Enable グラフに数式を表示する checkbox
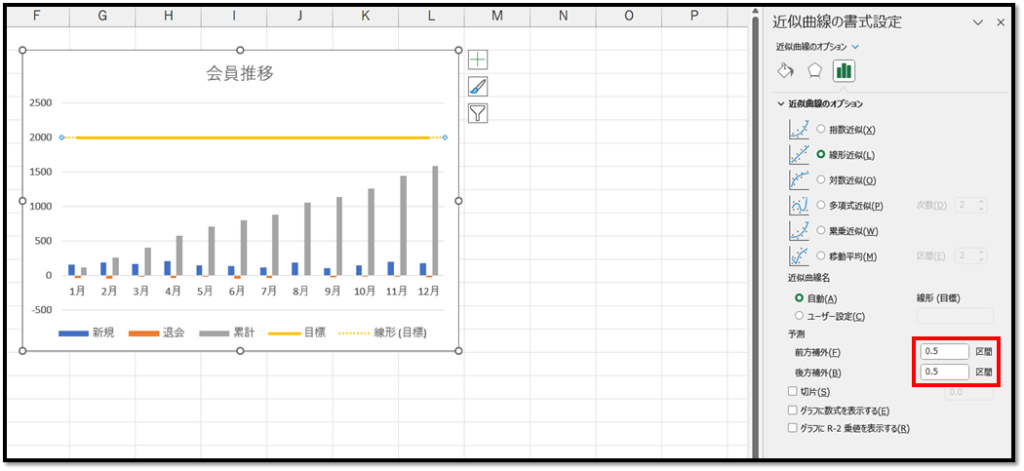Viewport: 1024px width, 471px height. pyautogui.click(x=793, y=410)
